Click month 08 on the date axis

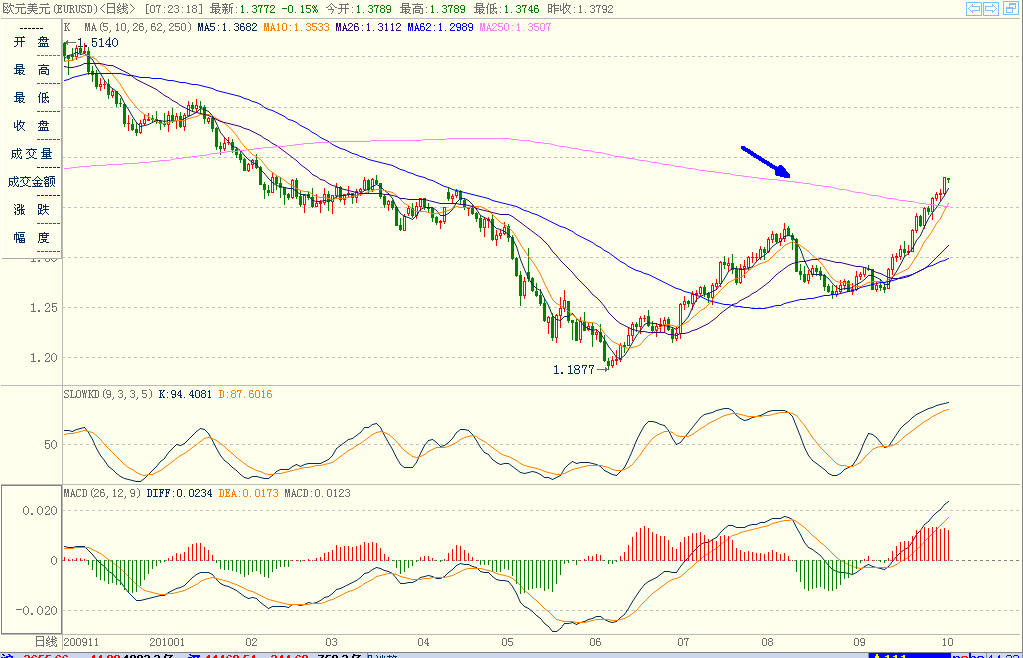pos(767,642)
